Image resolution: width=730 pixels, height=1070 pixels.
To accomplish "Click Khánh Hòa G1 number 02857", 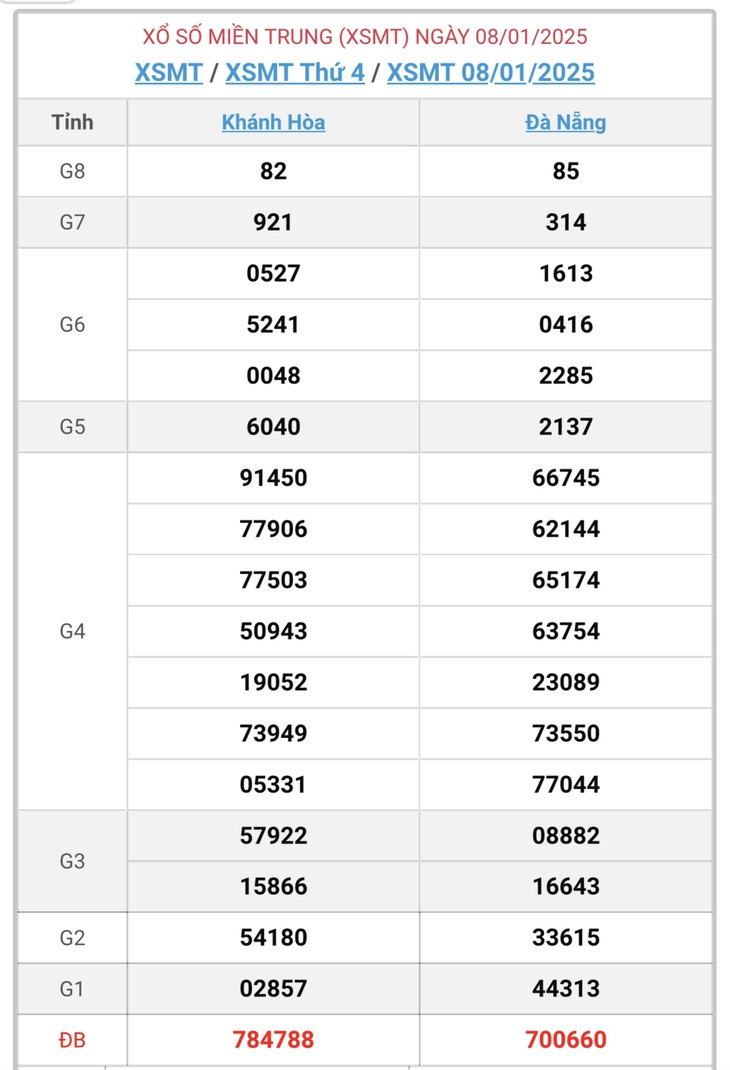I will (273, 988).
